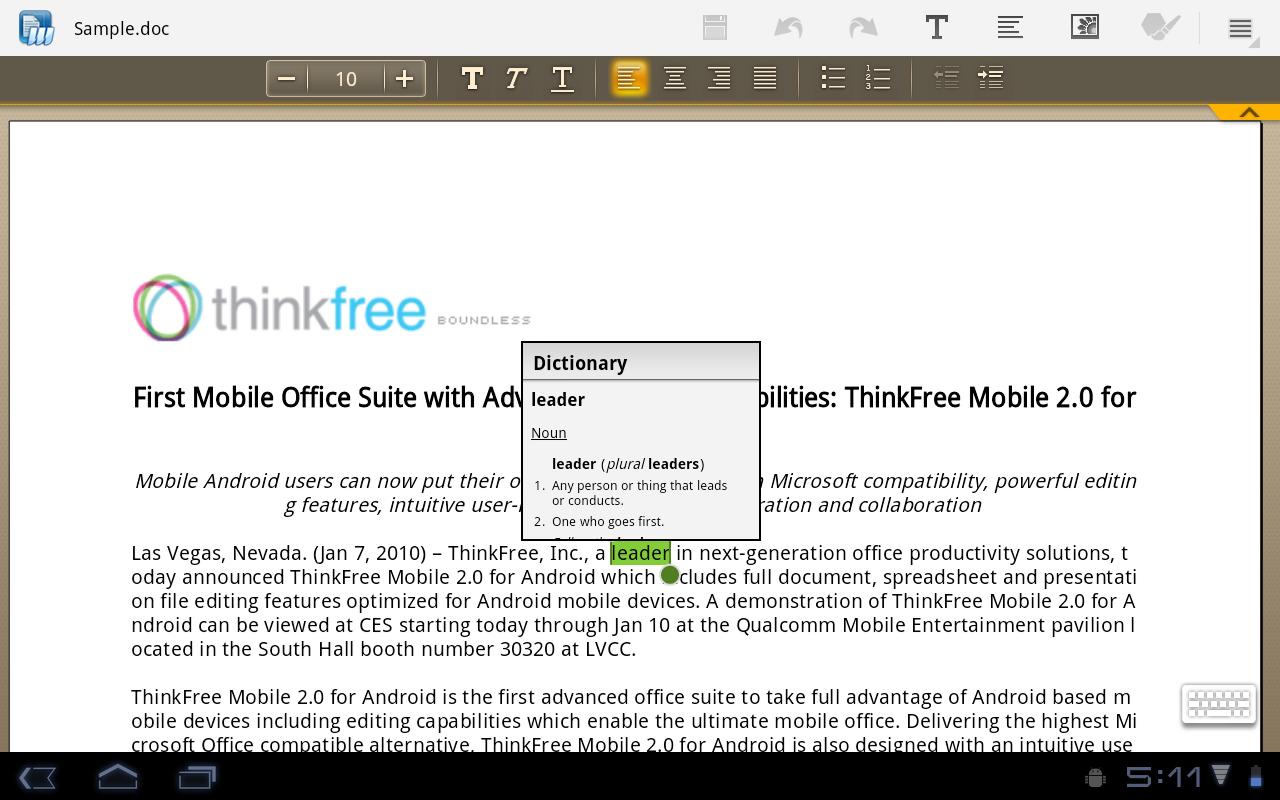Open the text formatting toolbar
Viewport: 1280px width, 800px height.
(x=937, y=27)
